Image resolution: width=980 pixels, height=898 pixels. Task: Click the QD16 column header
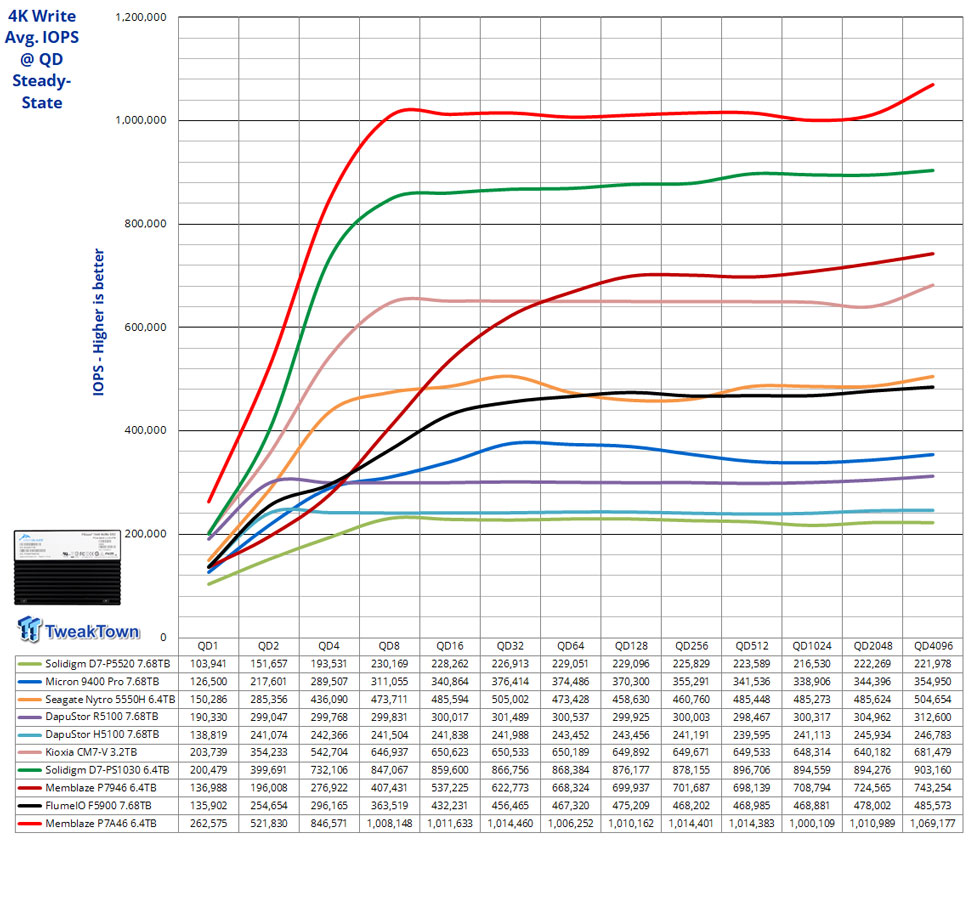click(450, 646)
